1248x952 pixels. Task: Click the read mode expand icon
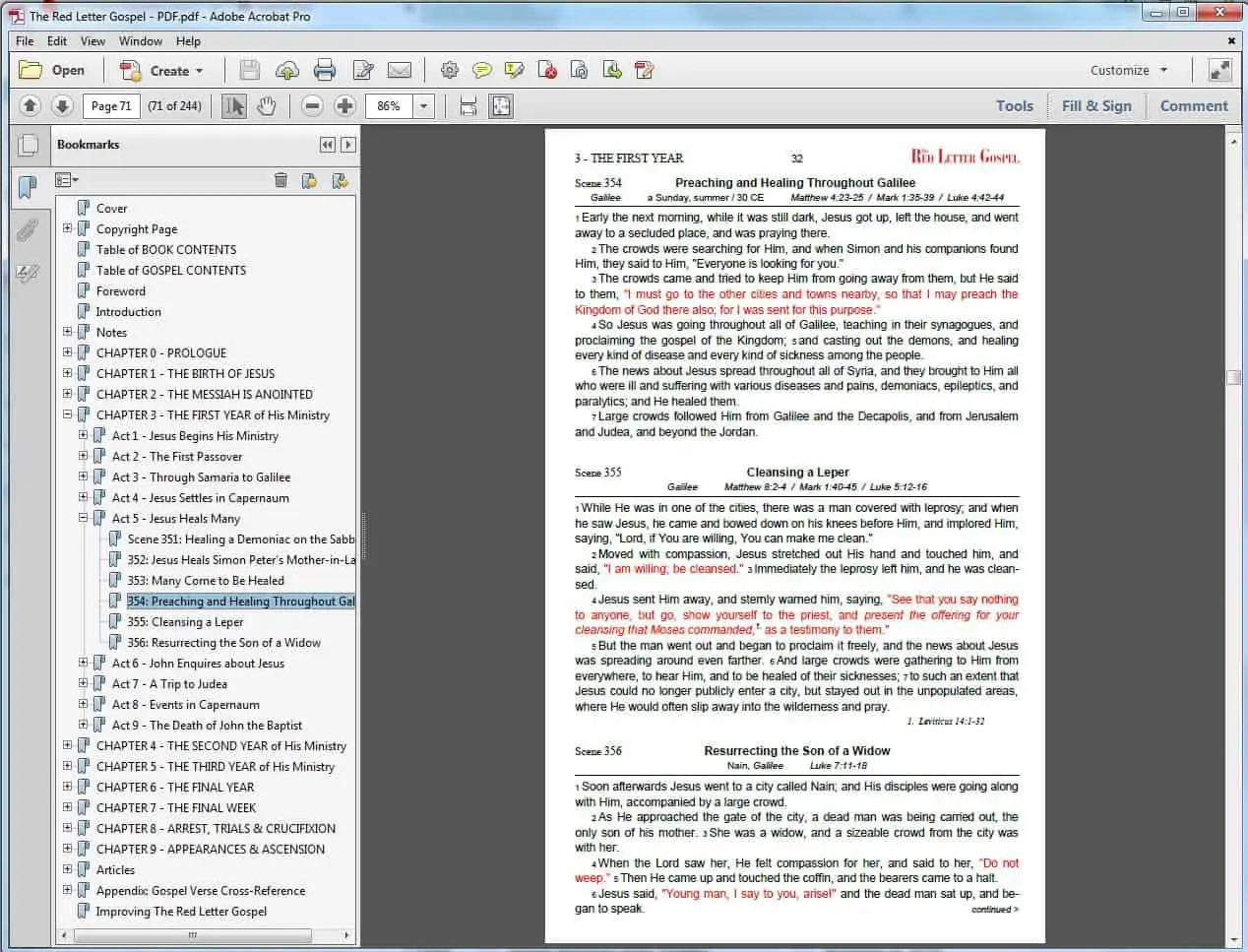1220,70
